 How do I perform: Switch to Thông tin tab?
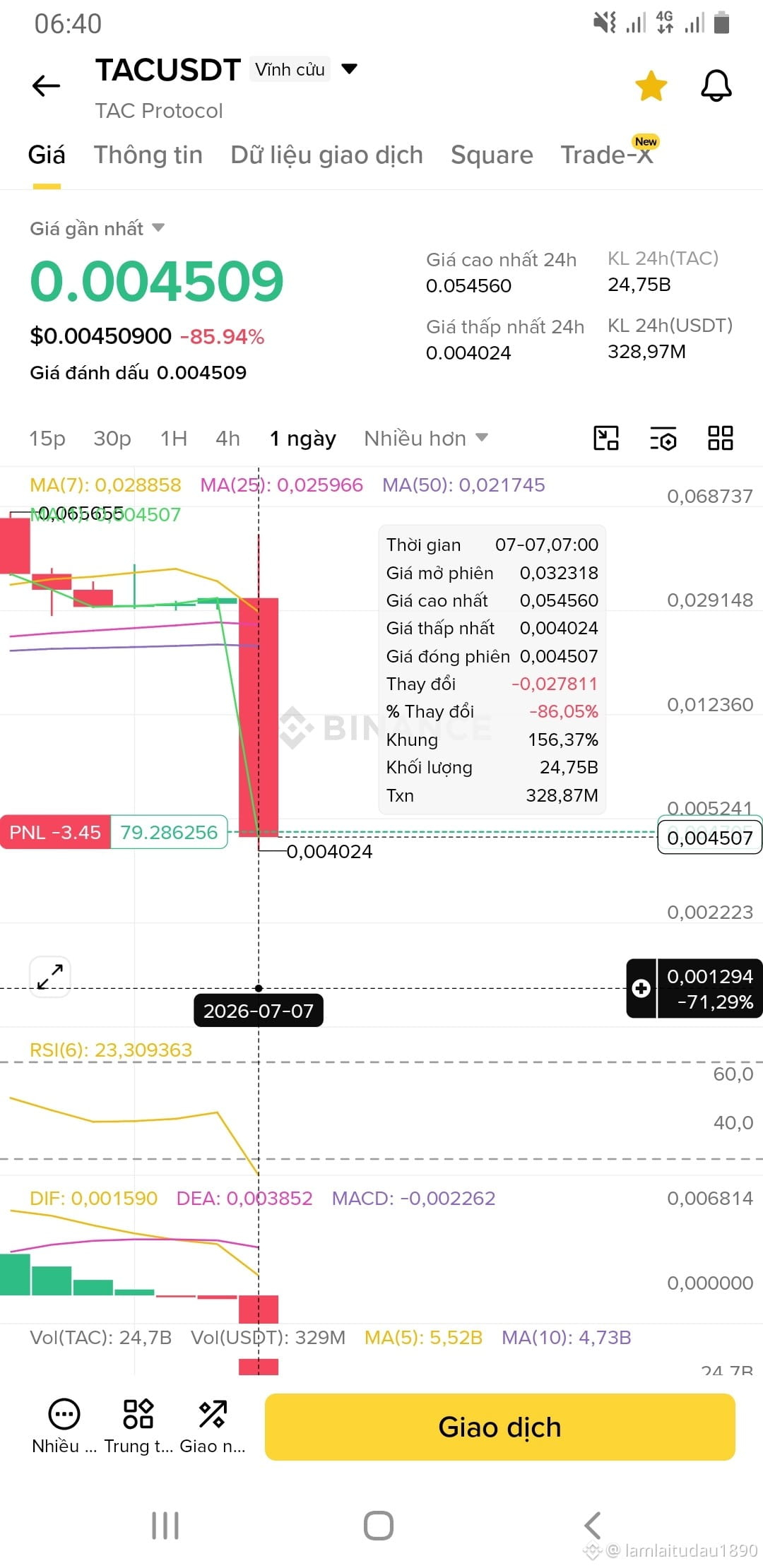coord(148,155)
